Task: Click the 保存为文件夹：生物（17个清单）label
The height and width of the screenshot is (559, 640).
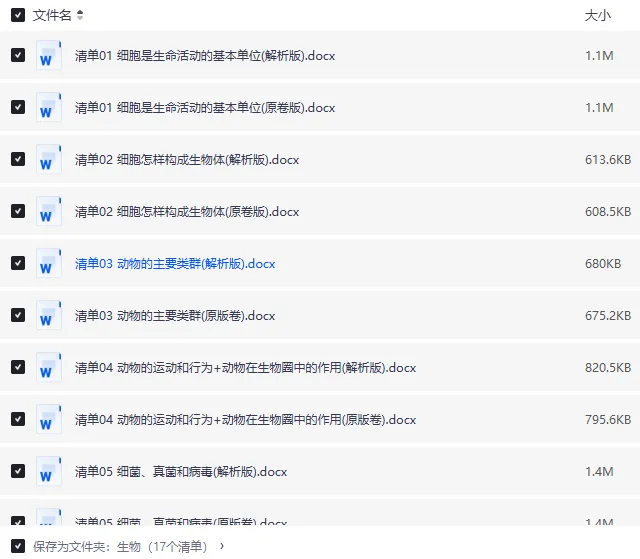Action: pyautogui.click(x=120, y=546)
